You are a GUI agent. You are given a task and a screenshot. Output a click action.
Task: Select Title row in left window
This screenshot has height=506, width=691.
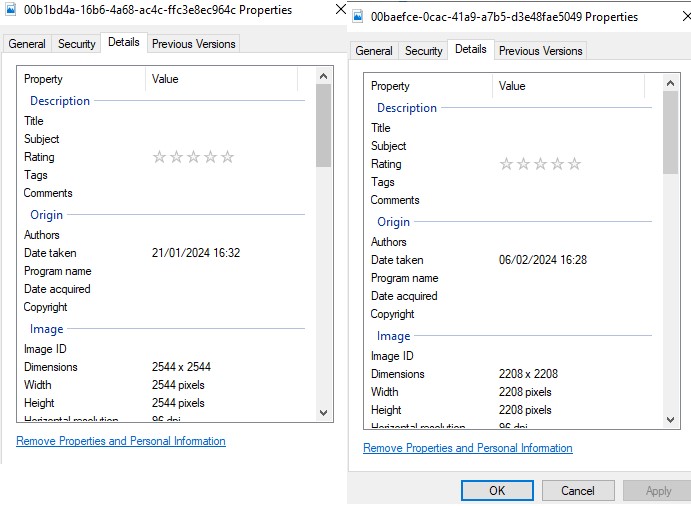(164, 121)
